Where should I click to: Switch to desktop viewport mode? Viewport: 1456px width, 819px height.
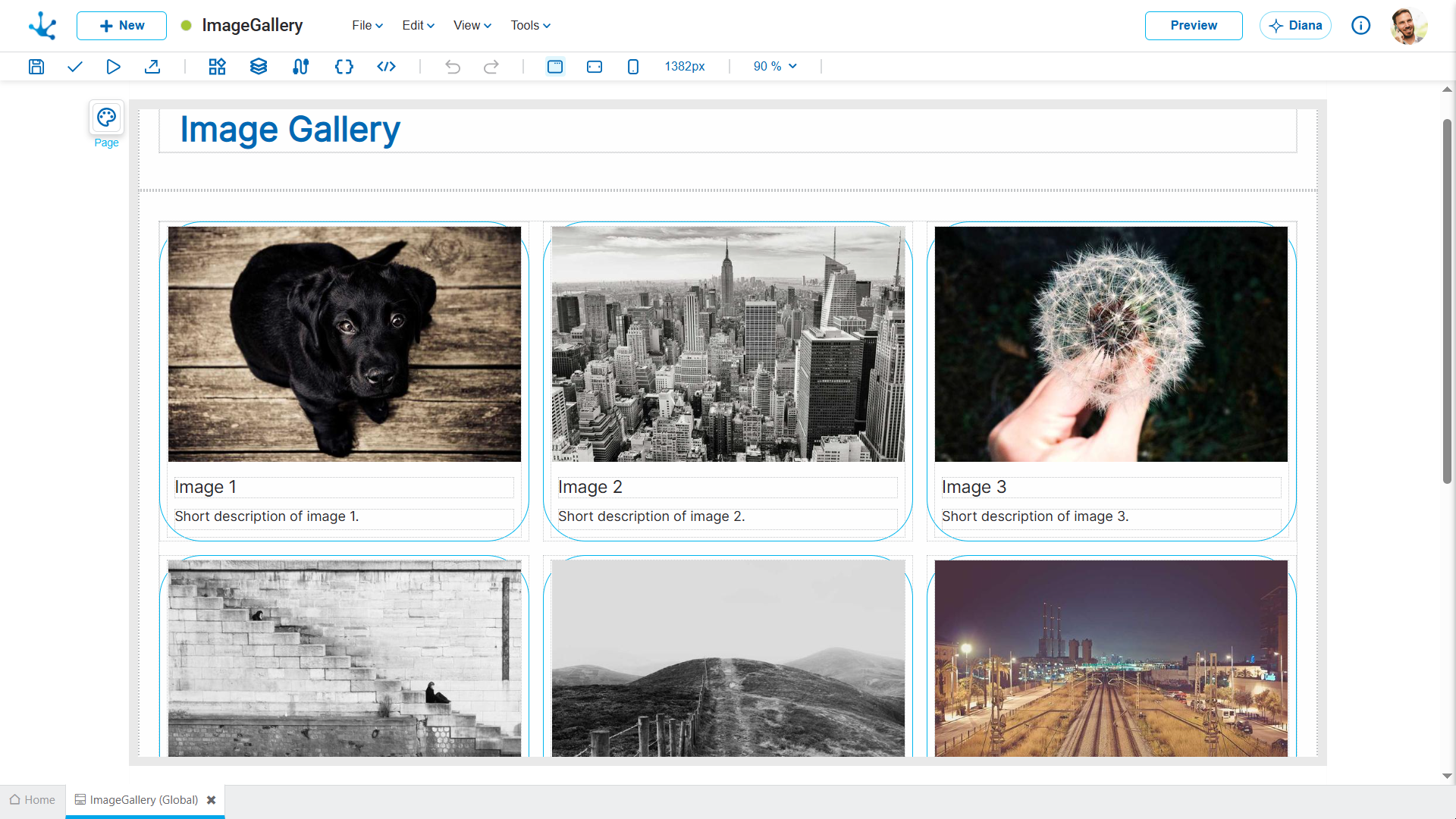tap(555, 67)
